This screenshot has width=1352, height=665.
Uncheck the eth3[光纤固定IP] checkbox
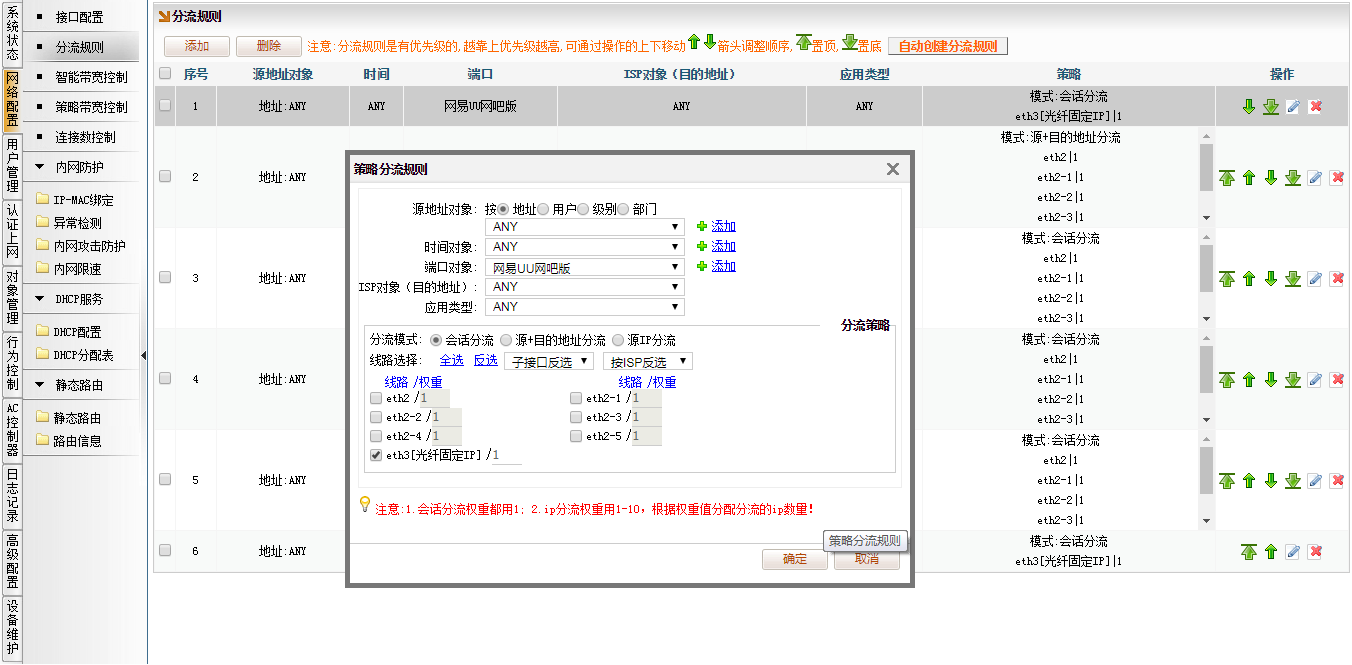(x=376, y=455)
